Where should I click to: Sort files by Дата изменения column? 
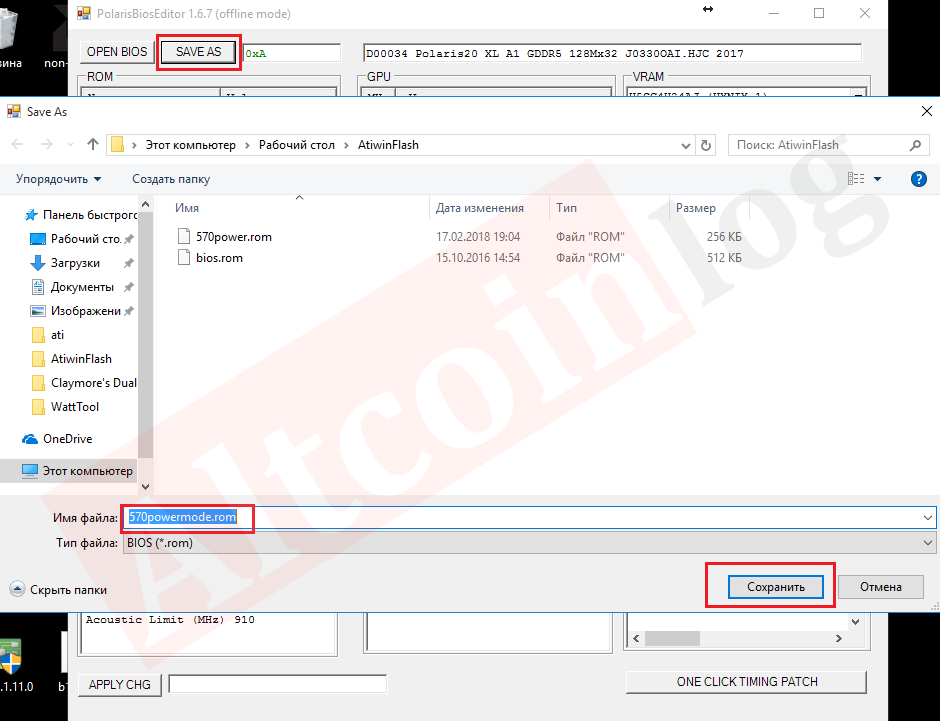point(480,208)
